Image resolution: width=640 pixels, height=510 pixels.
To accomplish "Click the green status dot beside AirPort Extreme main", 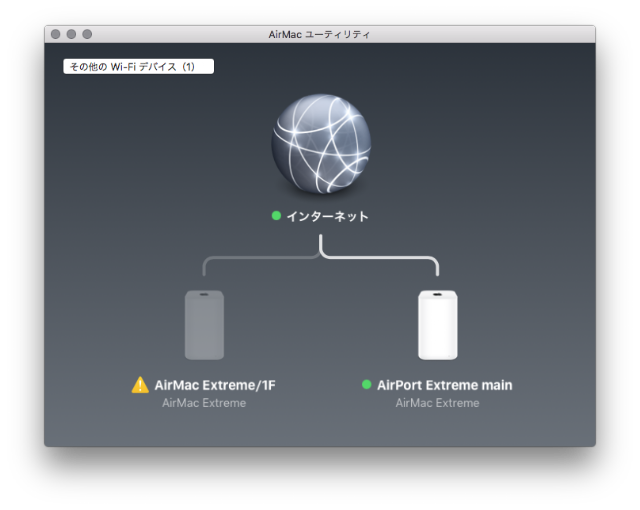I will coord(367,384).
